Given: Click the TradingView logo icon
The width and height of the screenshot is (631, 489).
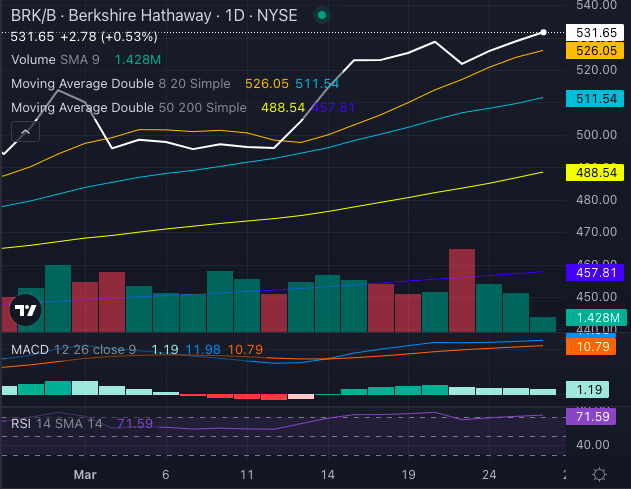Looking at the screenshot, I should click(24, 312).
